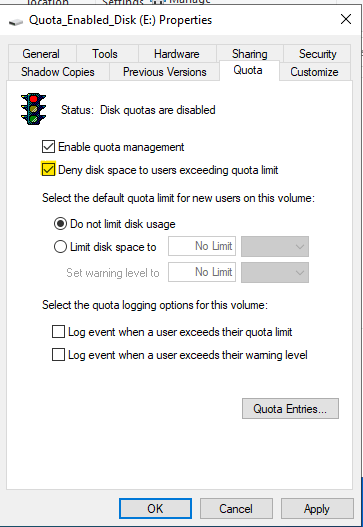Enable logging when user exceeds quota limit
The height and width of the screenshot is (527, 363).
(x=58, y=332)
